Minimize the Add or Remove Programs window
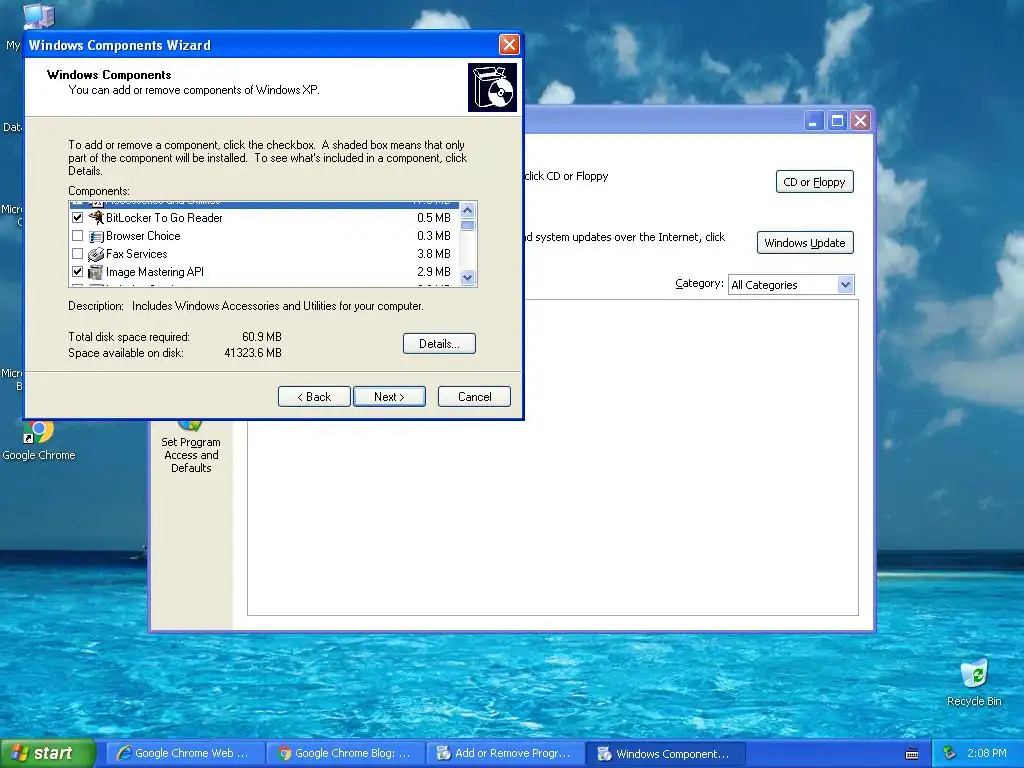 pyautogui.click(x=814, y=121)
